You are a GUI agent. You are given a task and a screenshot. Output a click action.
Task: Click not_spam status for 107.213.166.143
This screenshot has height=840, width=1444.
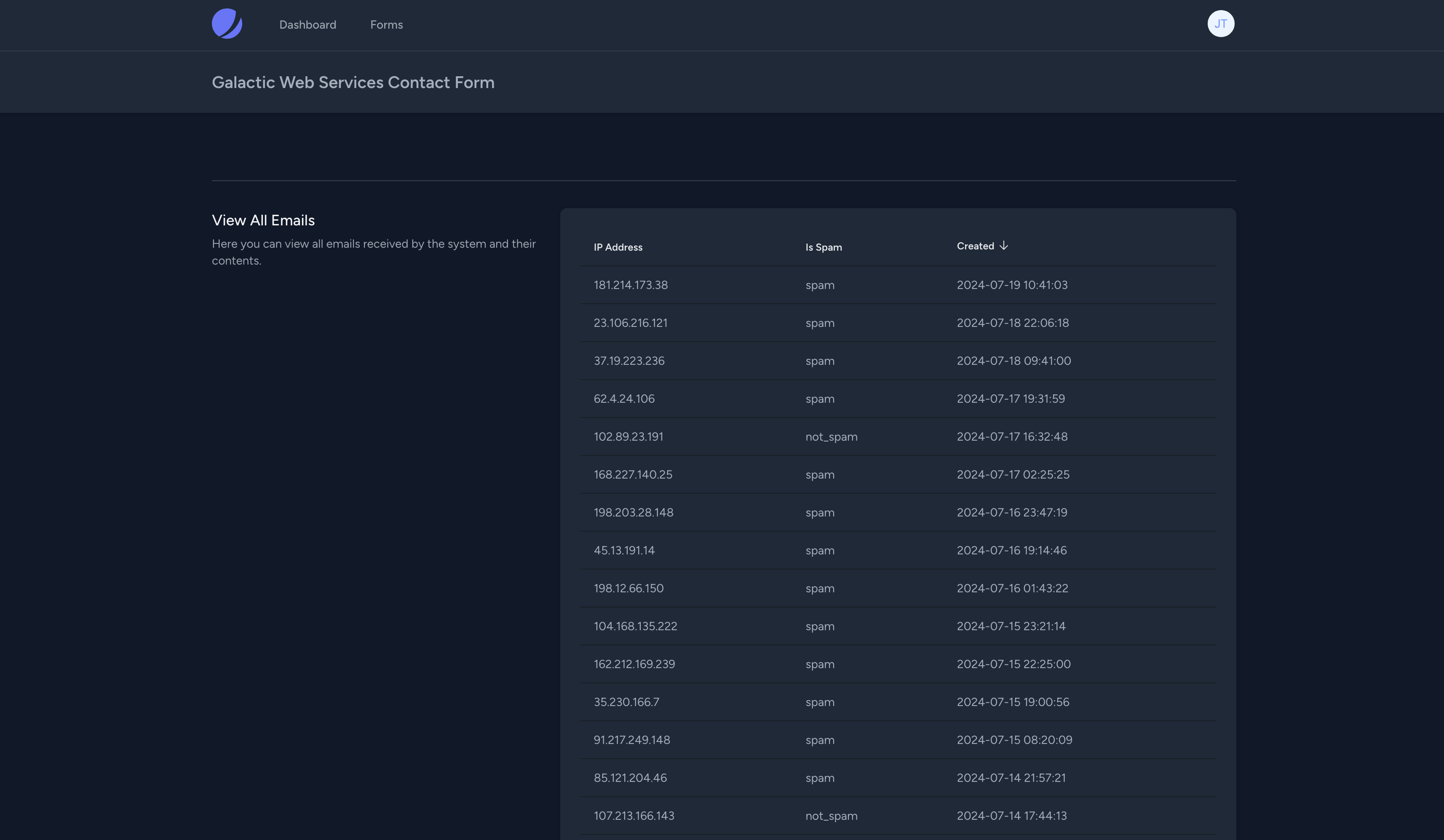[832, 816]
